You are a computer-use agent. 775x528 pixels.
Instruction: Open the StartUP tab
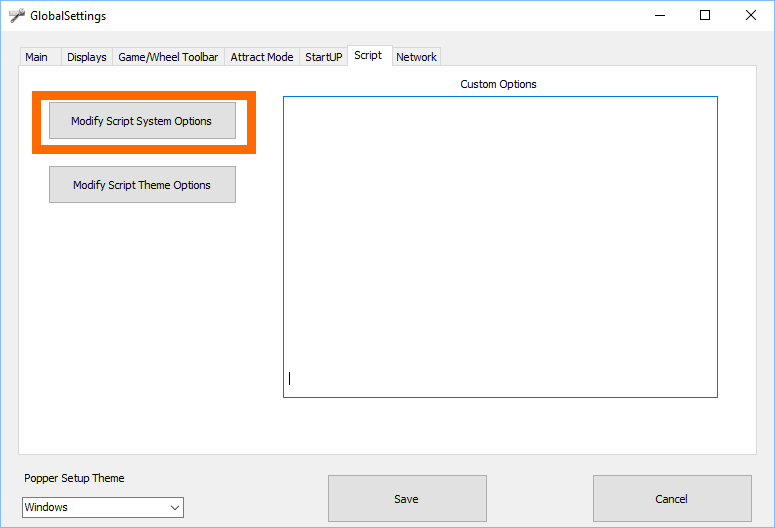tap(323, 57)
